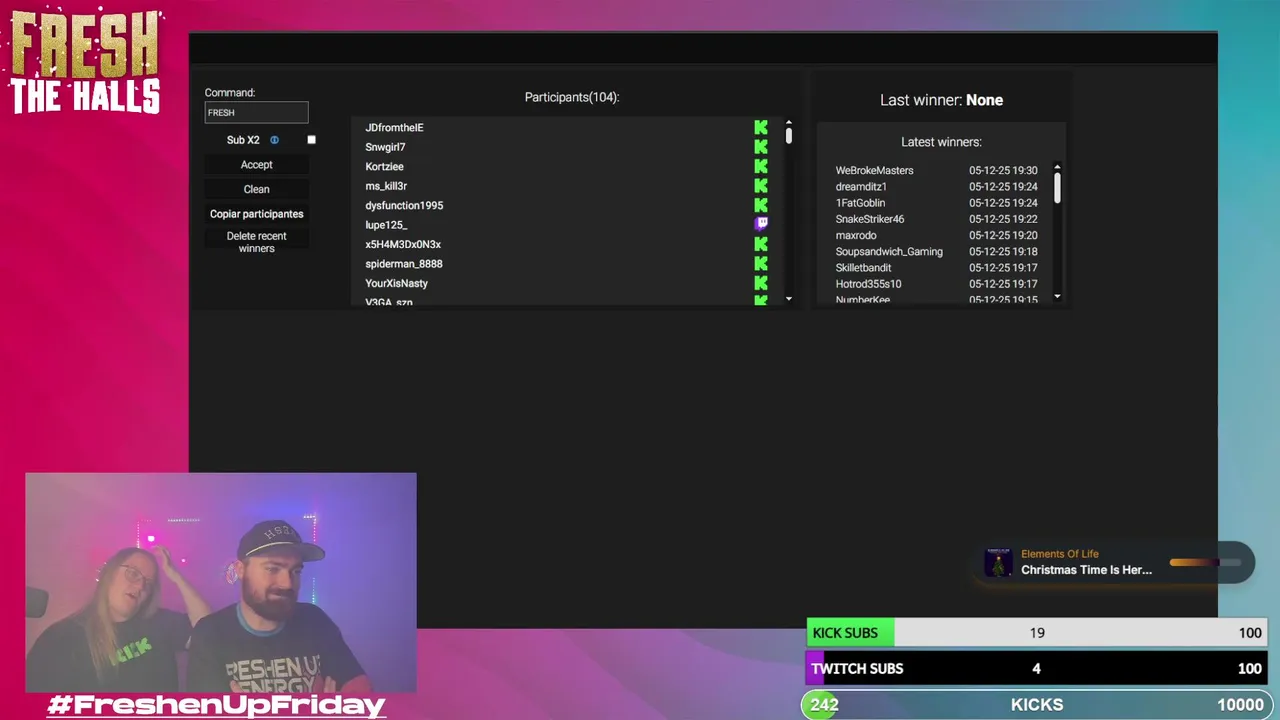The image size is (1280, 720).
Task: Click the 05-12-25 19:22 timestamp
Action: coord(1003,219)
